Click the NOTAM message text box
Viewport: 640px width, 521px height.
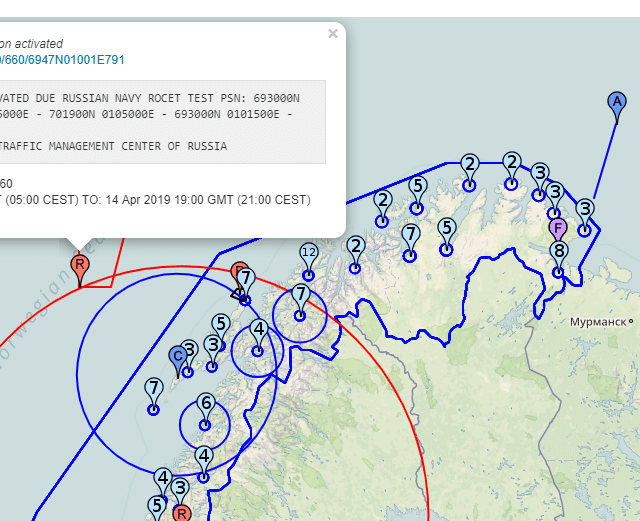point(160,121)
